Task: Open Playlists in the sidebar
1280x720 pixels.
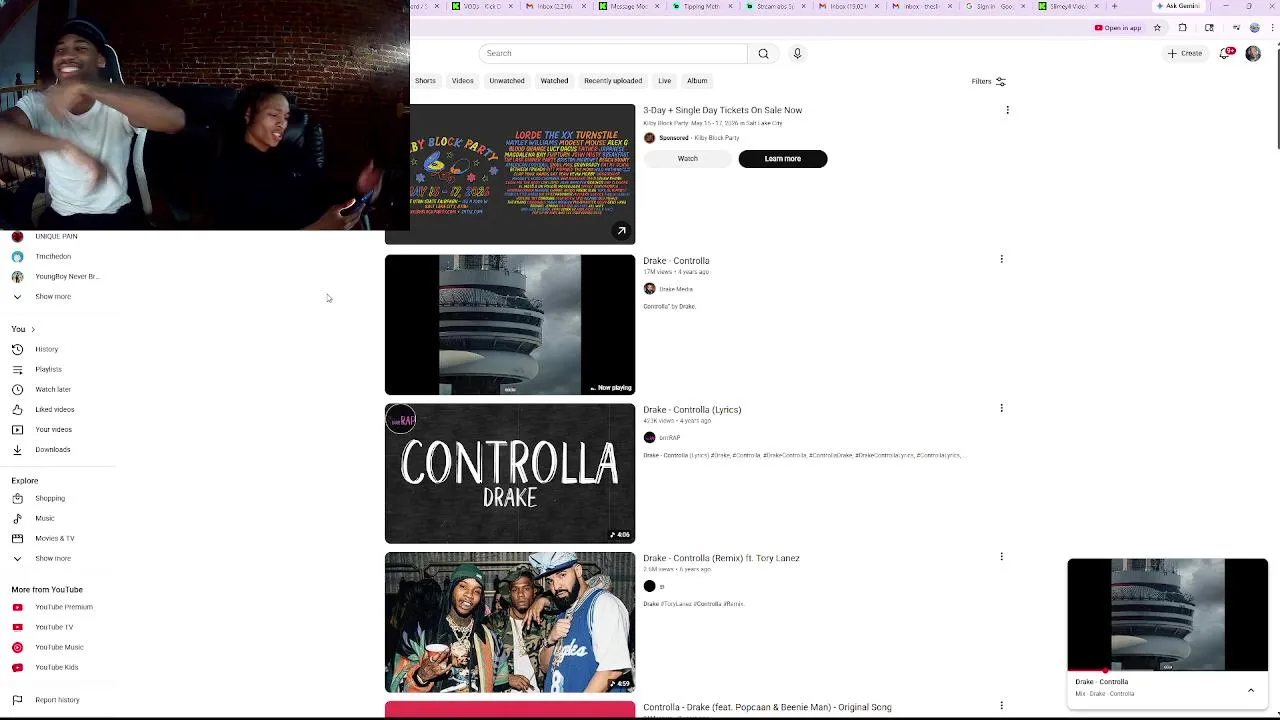Action: pyautogui.click(x=48, y=369)
